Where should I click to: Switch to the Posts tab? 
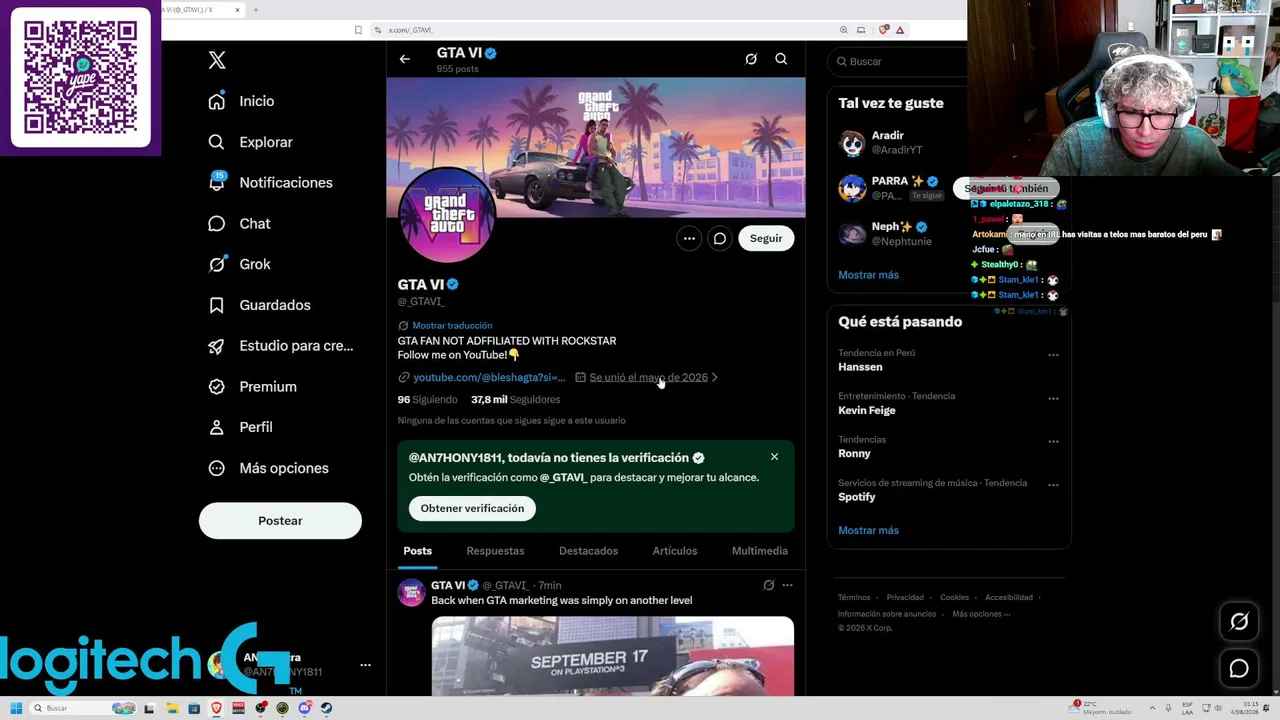(x=418, y=551)
